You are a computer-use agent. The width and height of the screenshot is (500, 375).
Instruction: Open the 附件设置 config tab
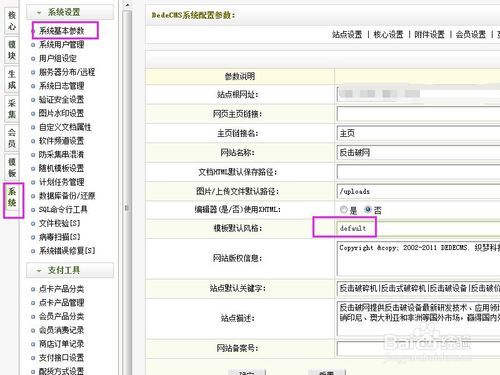pos(429,34)
